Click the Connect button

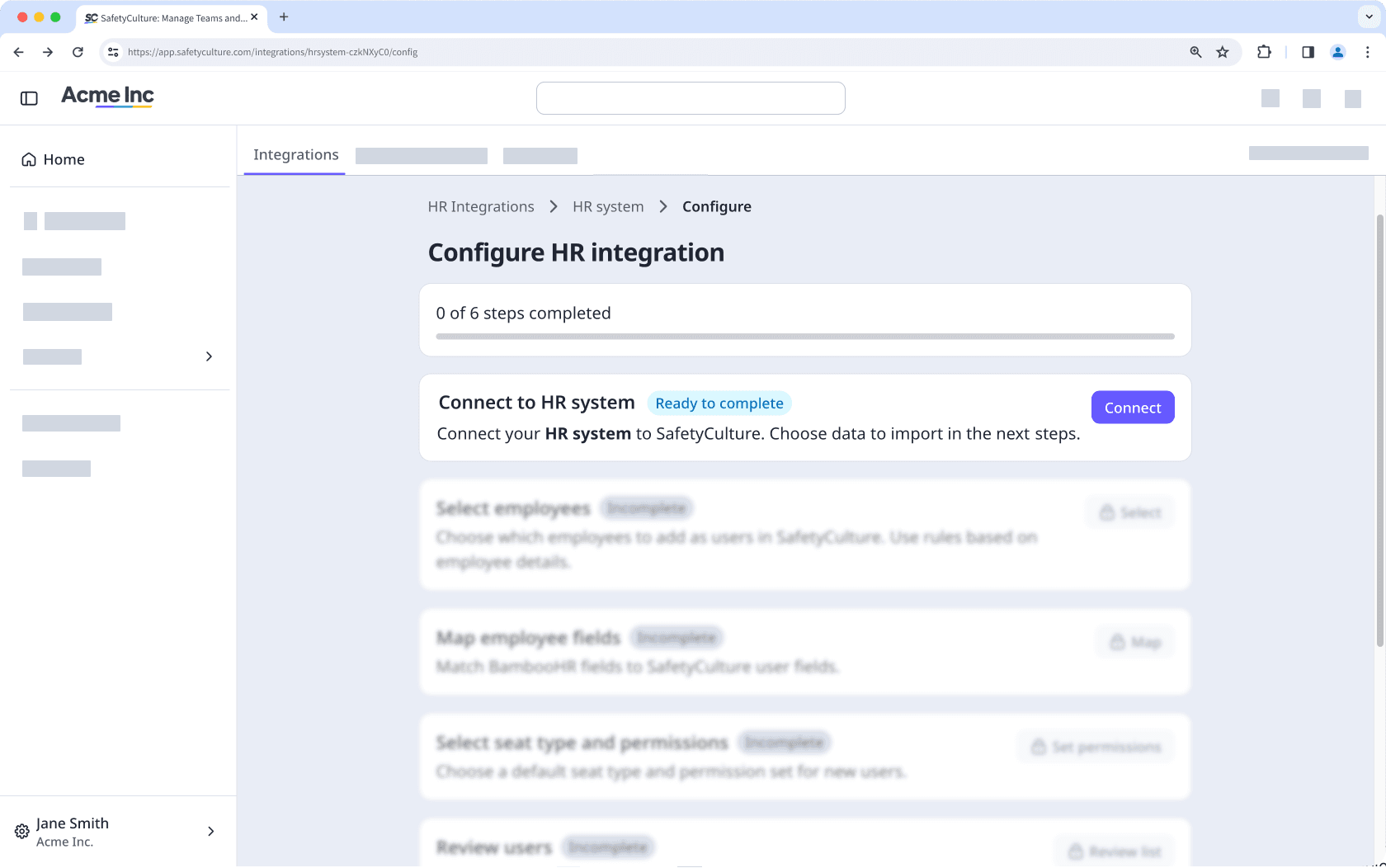1133,408
